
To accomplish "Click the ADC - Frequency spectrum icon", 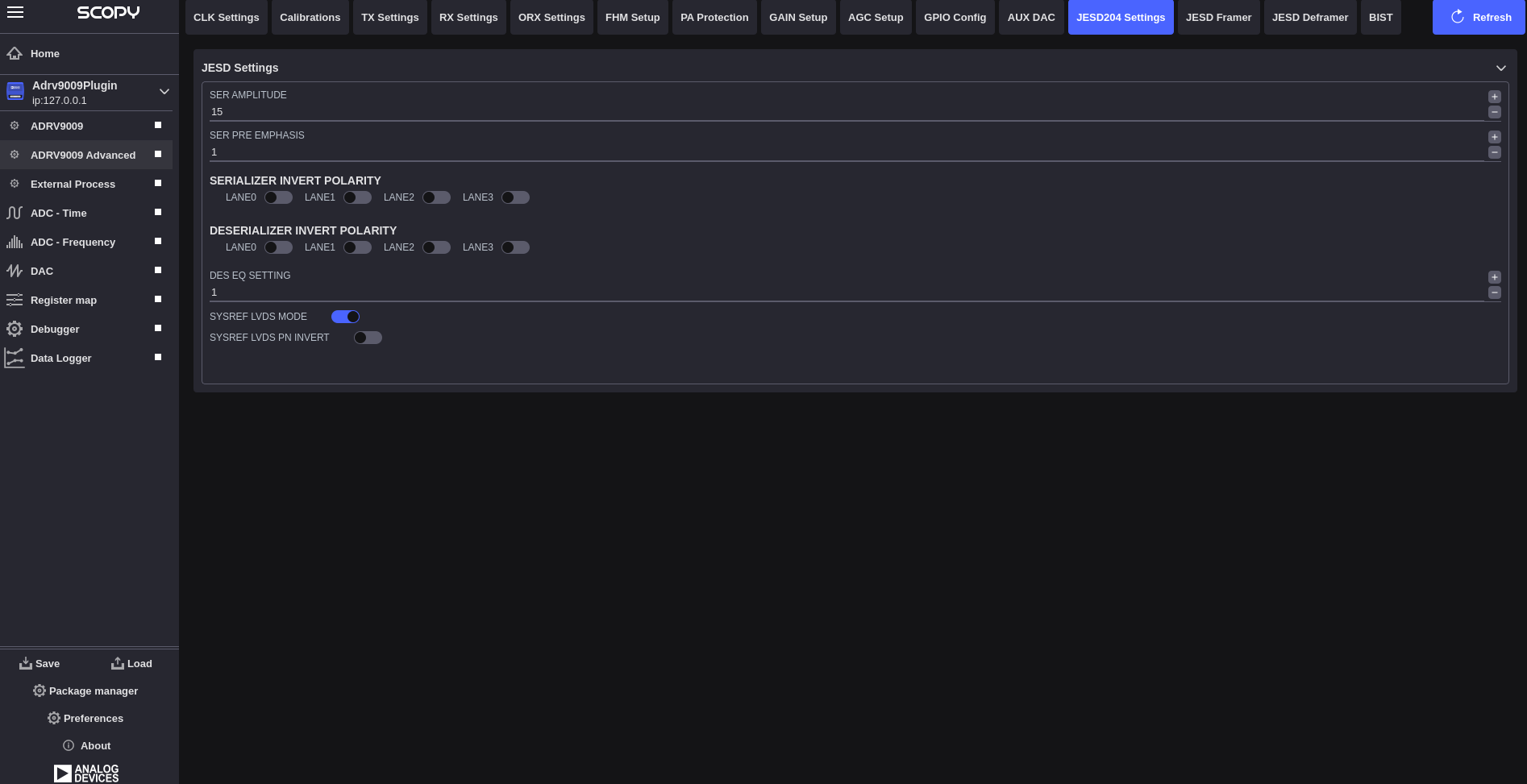I will [x=15, y=242].
